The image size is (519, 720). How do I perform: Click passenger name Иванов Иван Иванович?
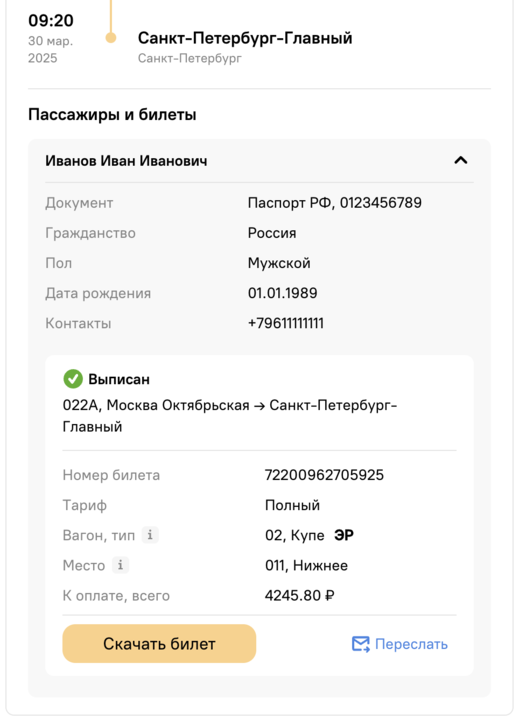click(x=126, y=161)
